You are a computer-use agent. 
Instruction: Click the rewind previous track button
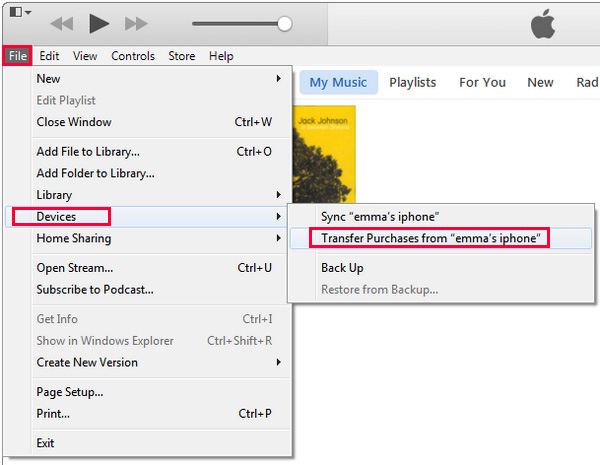[62, 24]
